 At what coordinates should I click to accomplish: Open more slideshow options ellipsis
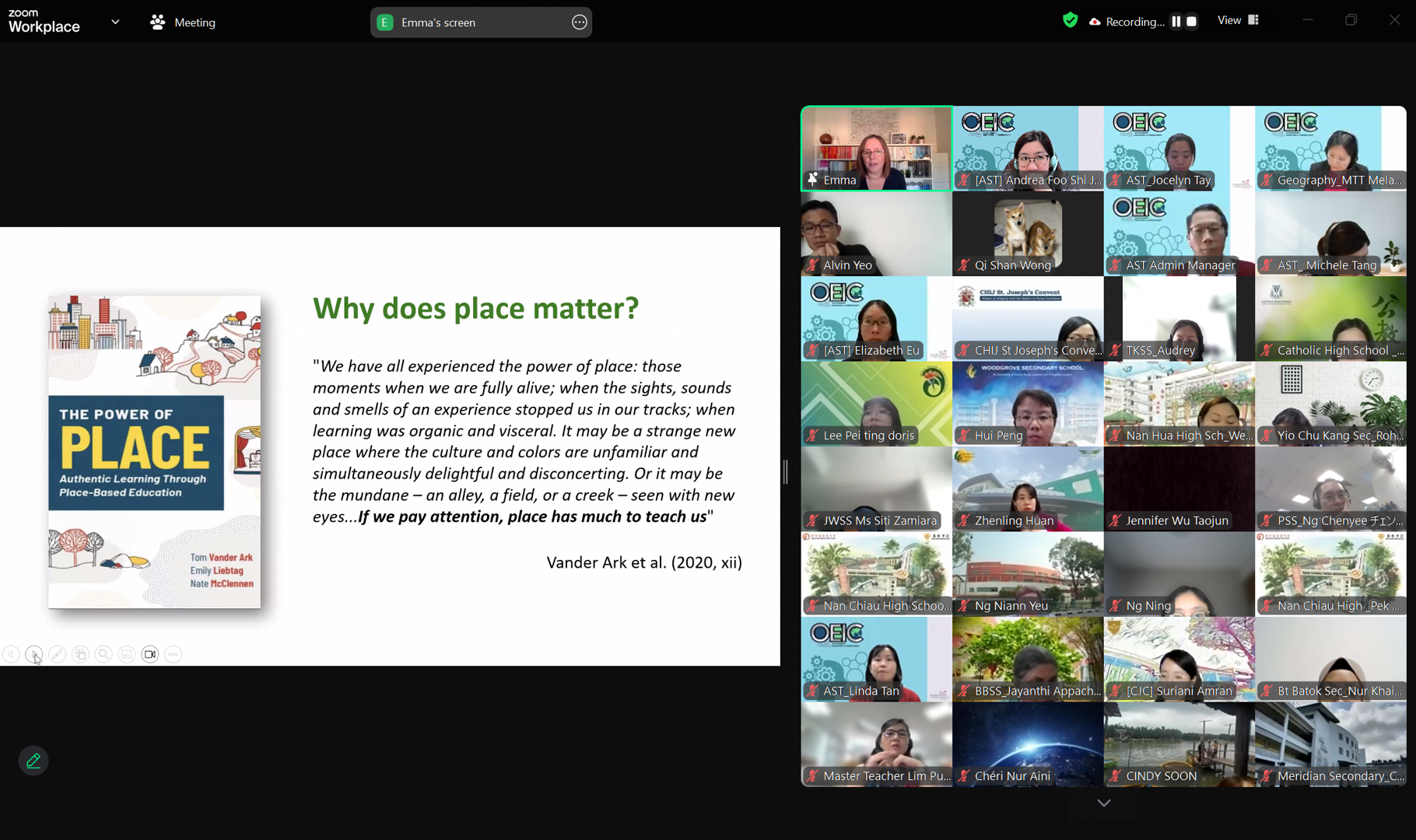(173, 654)
